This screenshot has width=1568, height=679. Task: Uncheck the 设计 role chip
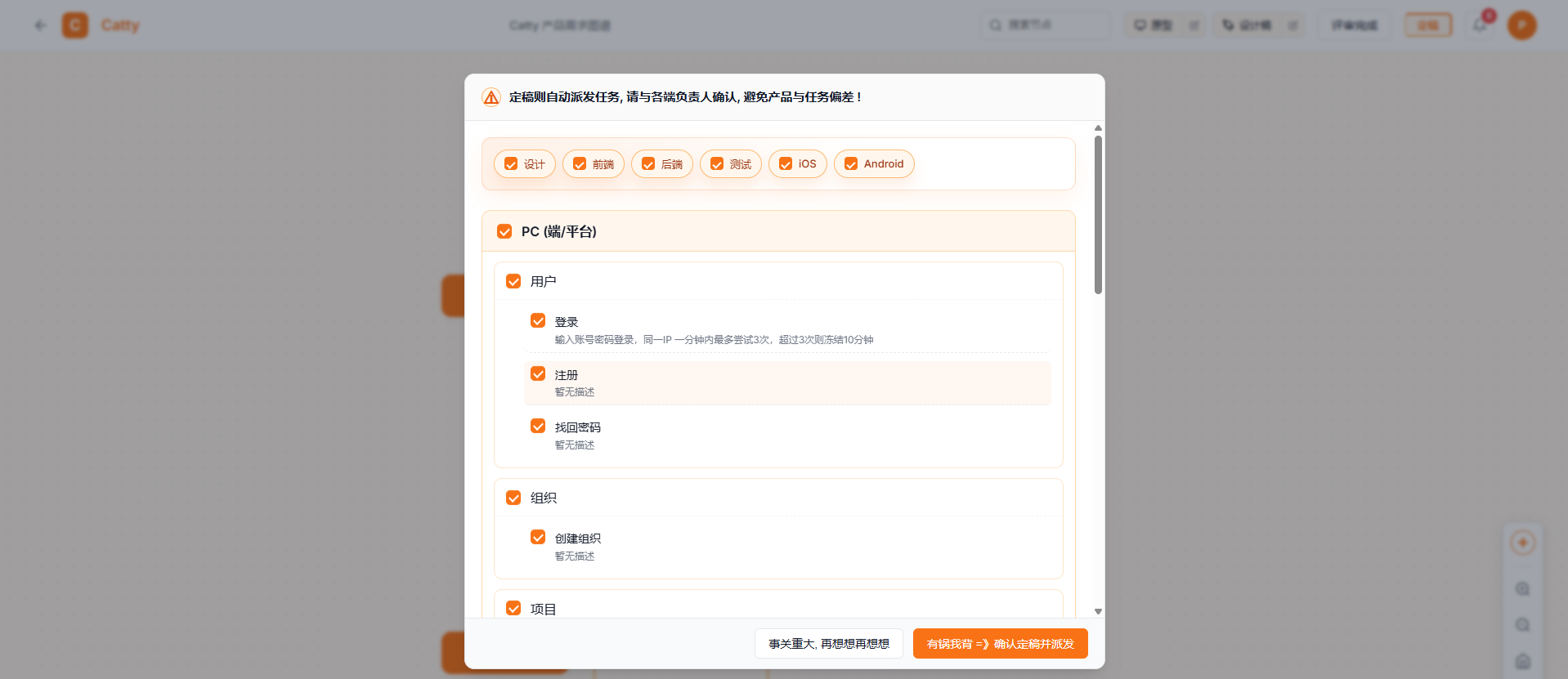(x=524, y=164)
